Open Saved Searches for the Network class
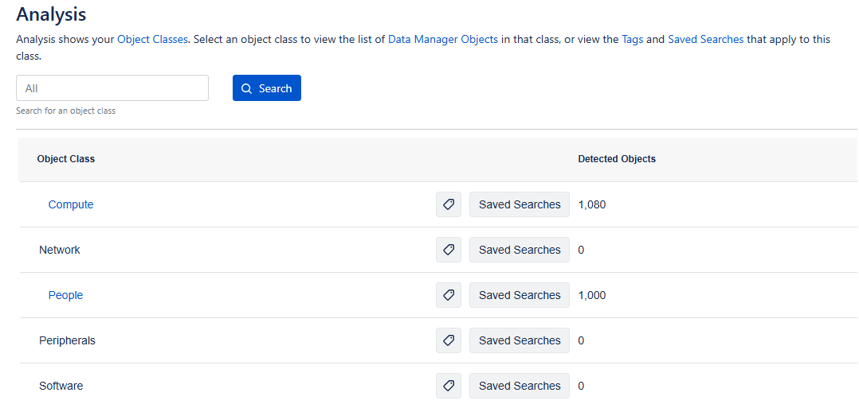 point(519,250)
